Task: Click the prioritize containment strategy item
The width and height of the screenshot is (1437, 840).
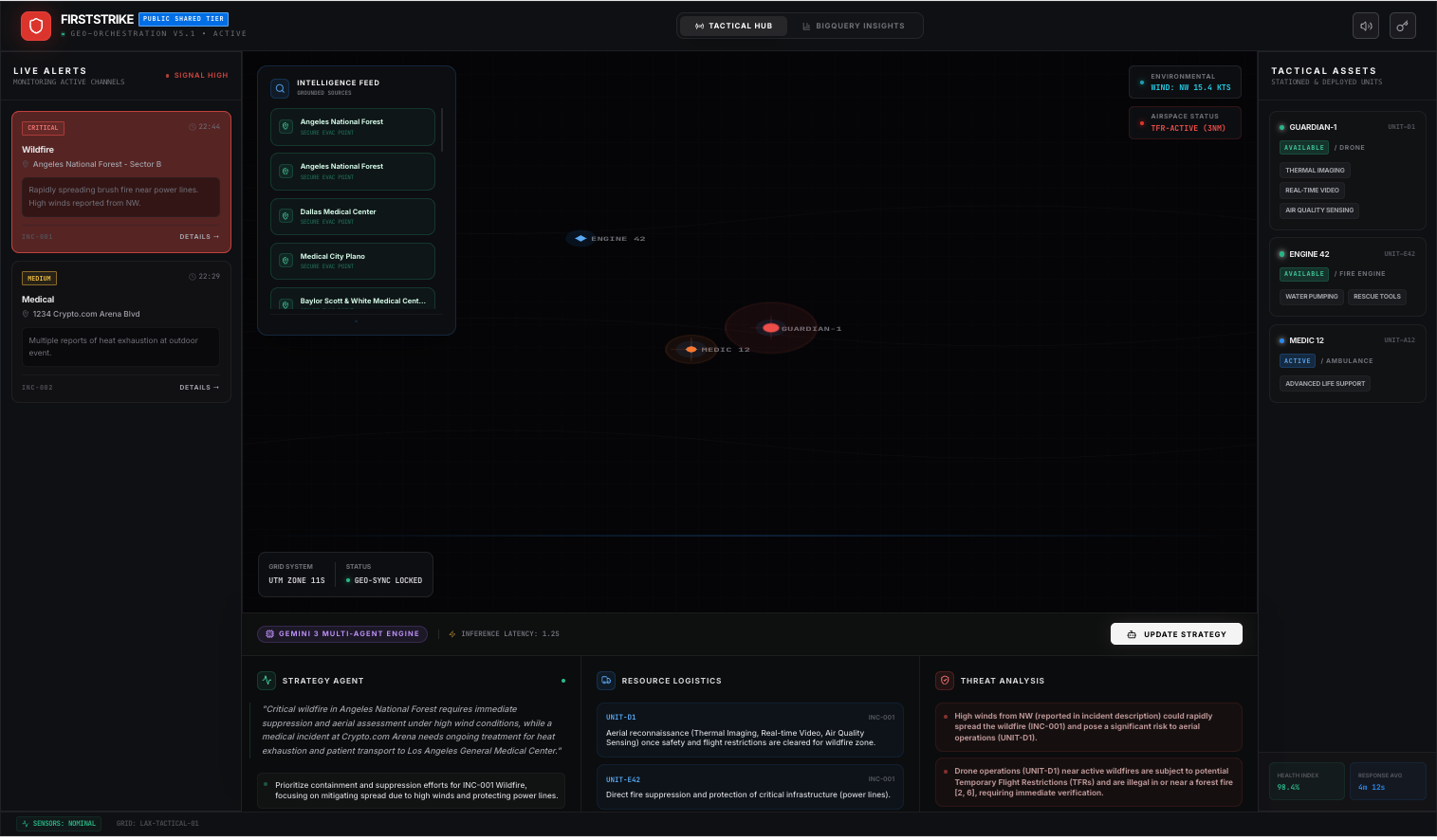Action: [x=411, y=791]
